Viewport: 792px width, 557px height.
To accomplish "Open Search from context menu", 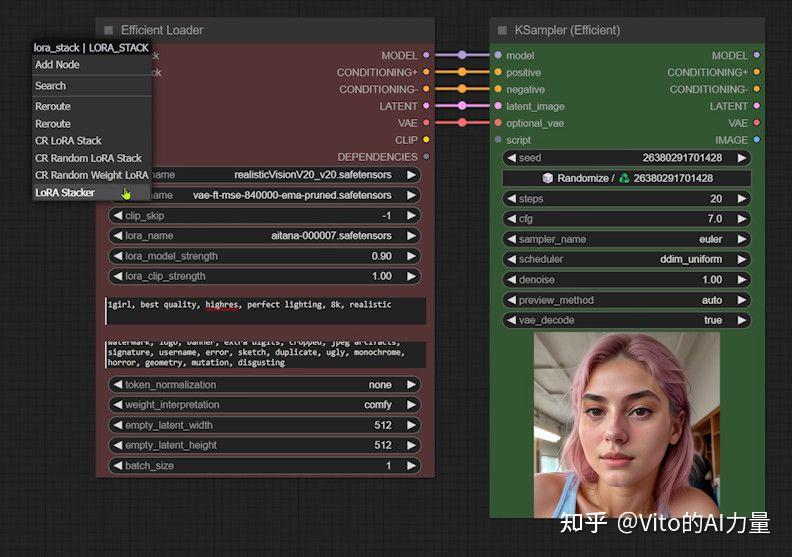I will coord(91,86).
